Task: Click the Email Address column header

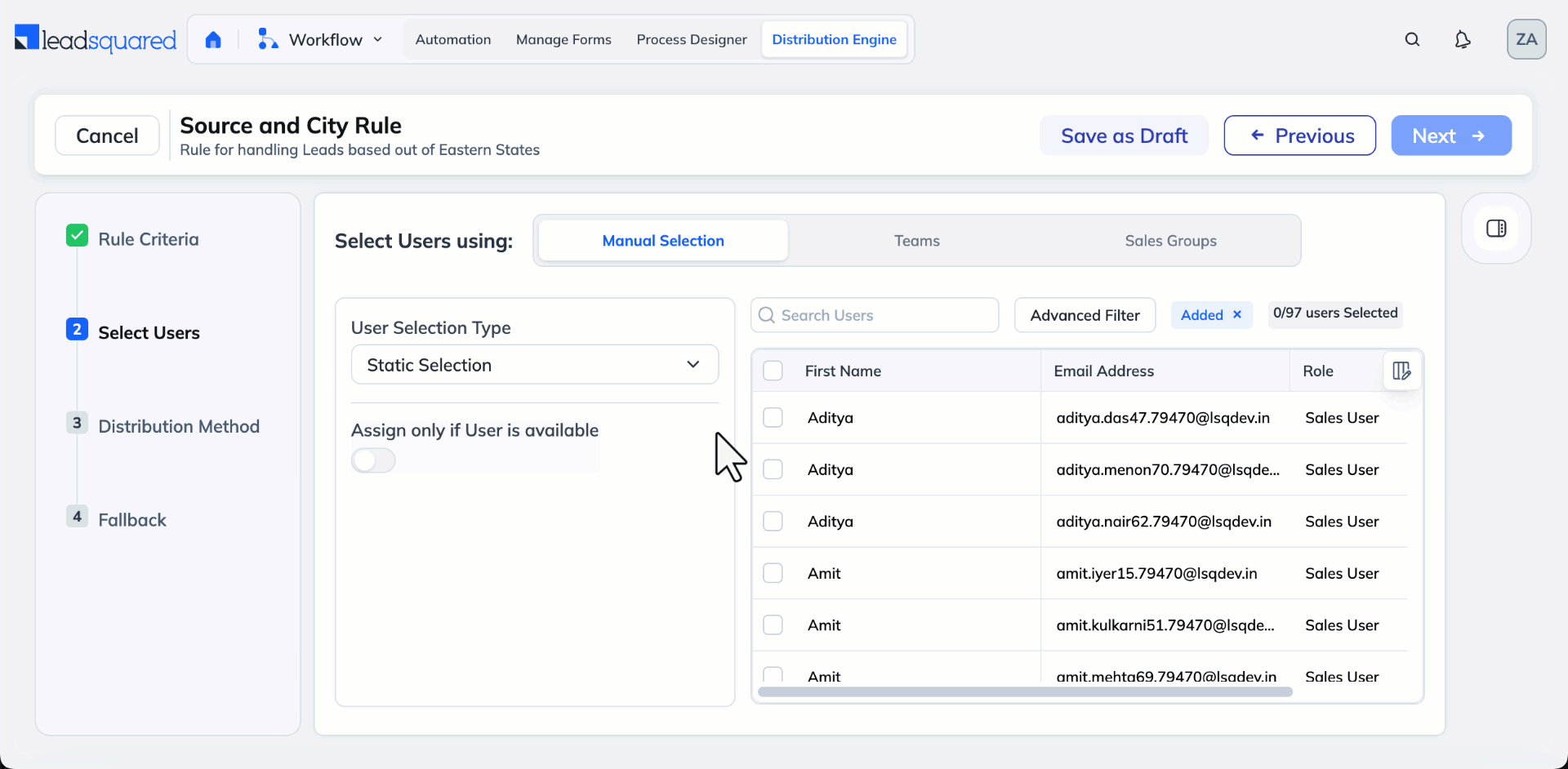Action: click(1103, 371)
